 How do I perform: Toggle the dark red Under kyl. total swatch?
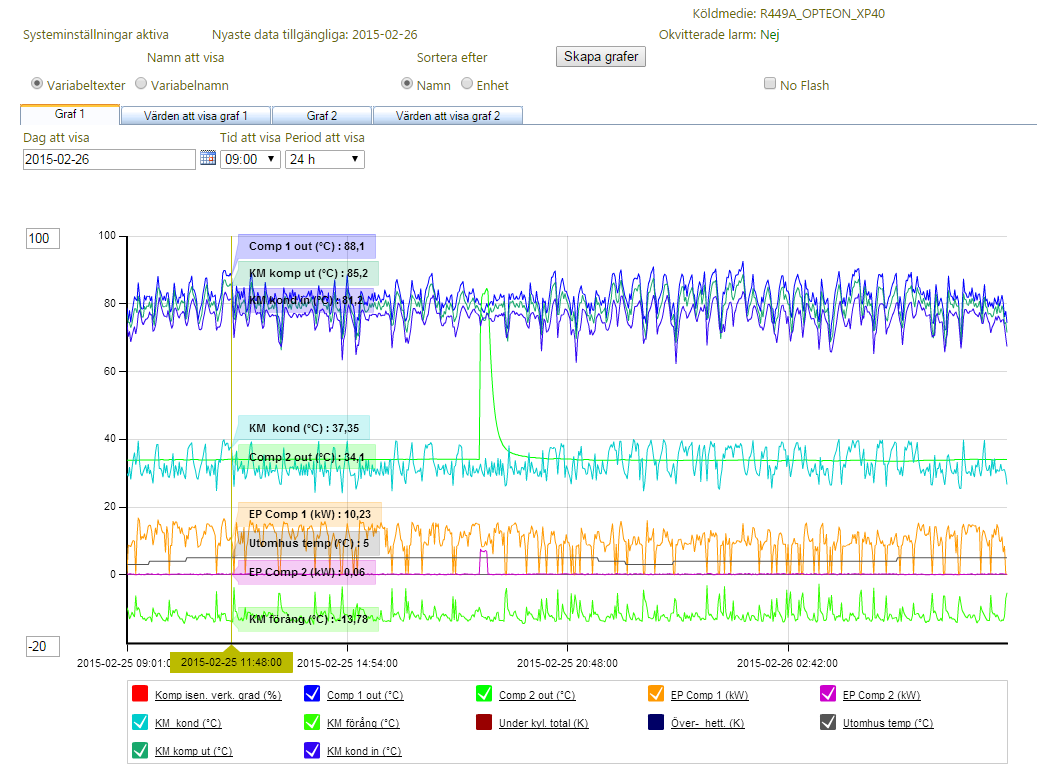(483, 722)
